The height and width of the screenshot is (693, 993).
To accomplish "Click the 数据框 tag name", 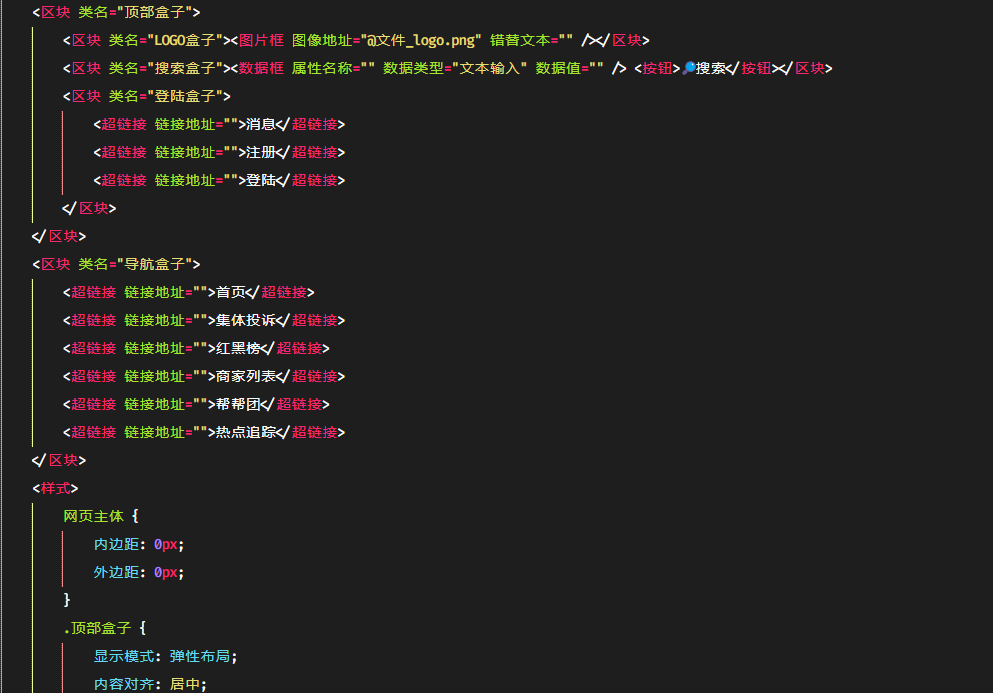I will (261, 68).
